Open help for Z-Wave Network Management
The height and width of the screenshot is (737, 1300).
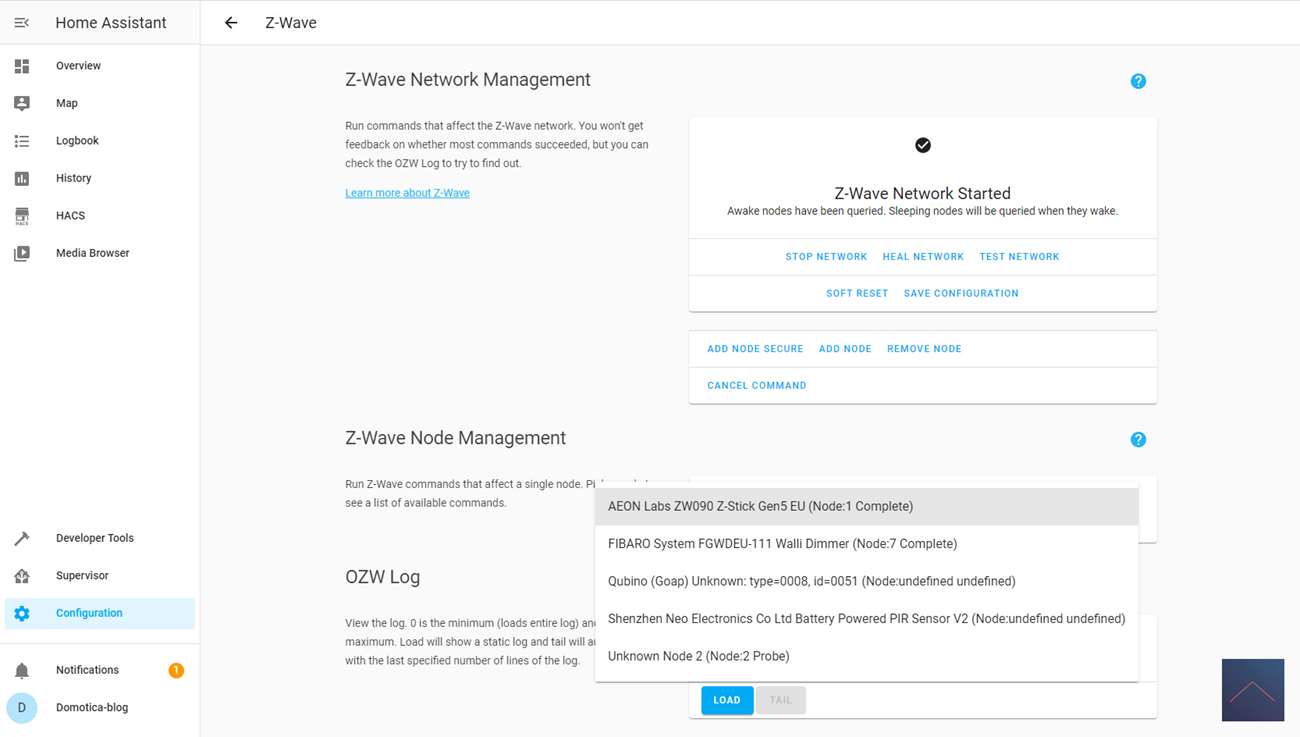coord(1138,81)
